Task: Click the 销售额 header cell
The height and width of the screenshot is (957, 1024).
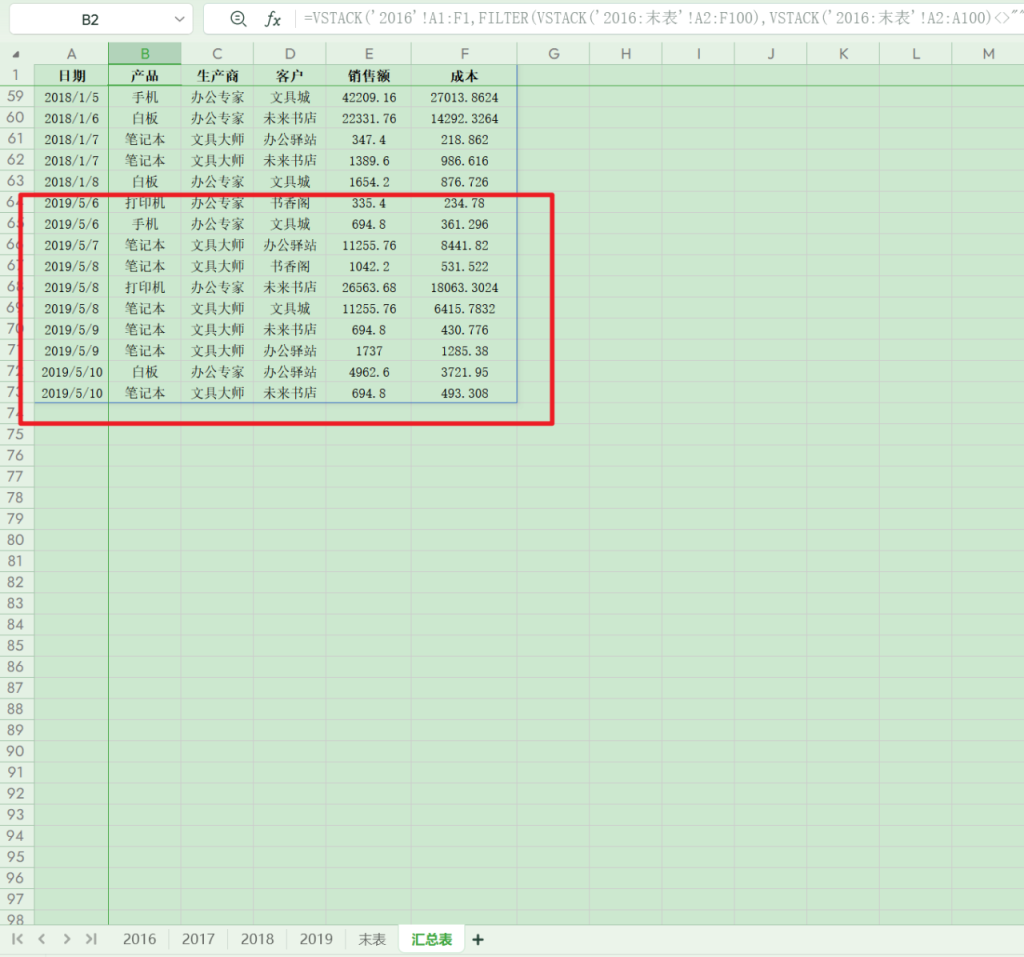Action: [369, 76]
